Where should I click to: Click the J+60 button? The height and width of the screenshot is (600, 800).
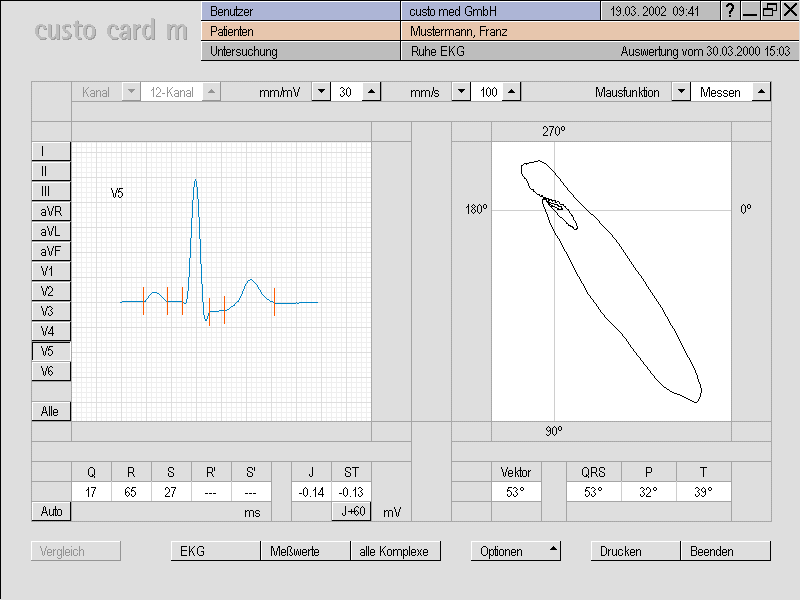coord(351,511)
